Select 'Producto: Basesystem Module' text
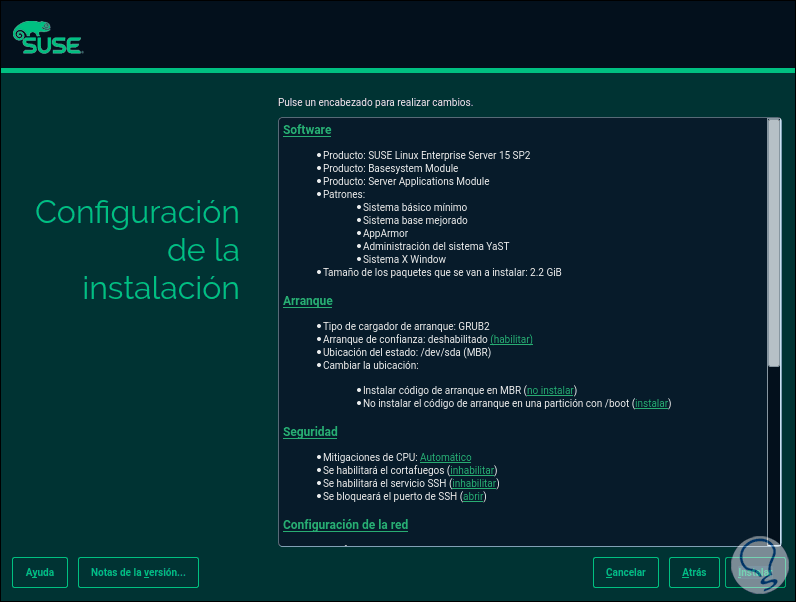The width and height of the screenshot is (796, 602). pyautogui.click(x=390, y=169)
